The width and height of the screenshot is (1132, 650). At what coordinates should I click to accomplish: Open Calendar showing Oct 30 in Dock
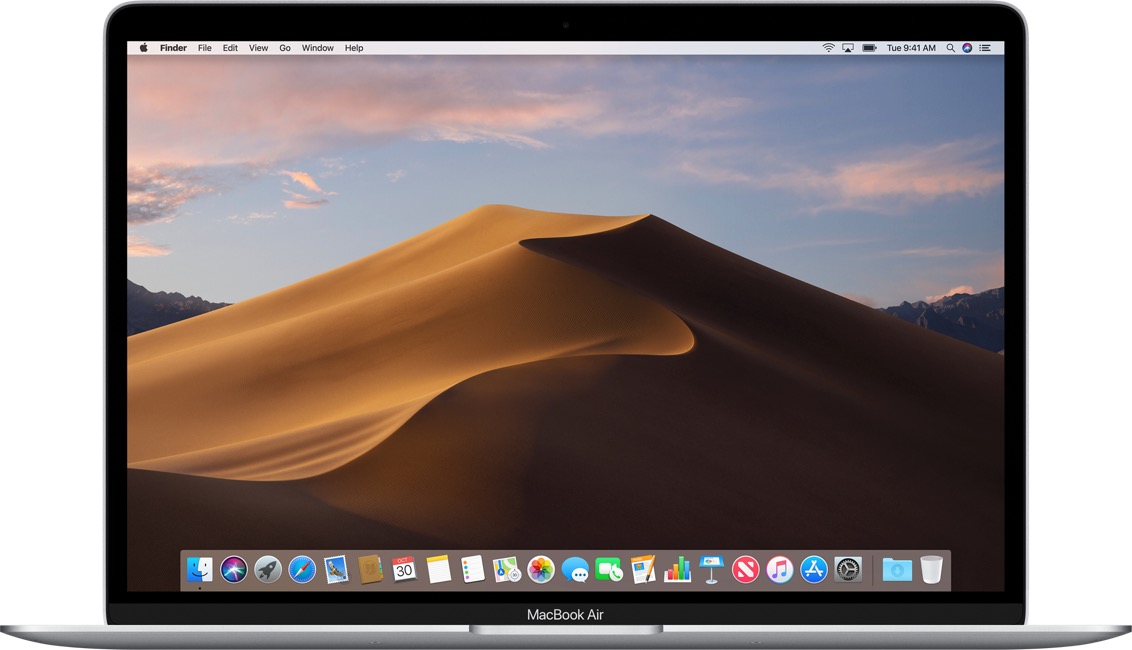point(404,570)
